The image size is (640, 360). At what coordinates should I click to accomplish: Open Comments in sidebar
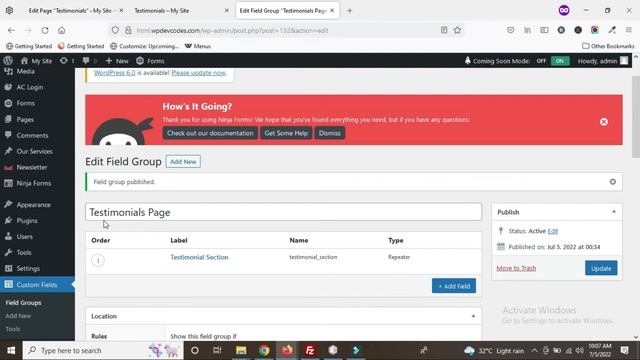pos(32,136)
